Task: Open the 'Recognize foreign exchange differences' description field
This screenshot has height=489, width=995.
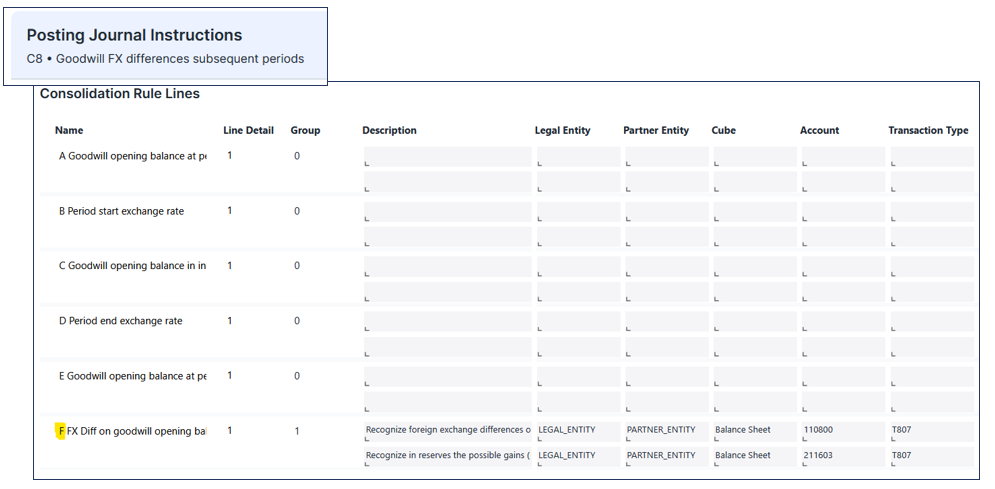Action: pos(448,430)
